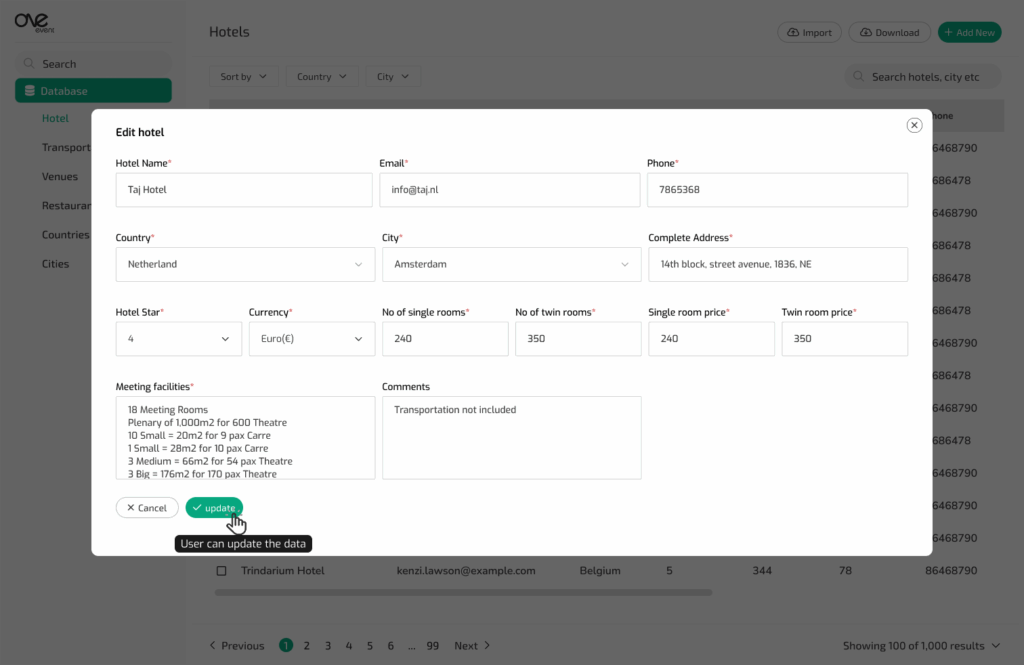Viewport: 1024px width, 665px height.
Task: Click the Database stack icon
Action: pos(30,91)
